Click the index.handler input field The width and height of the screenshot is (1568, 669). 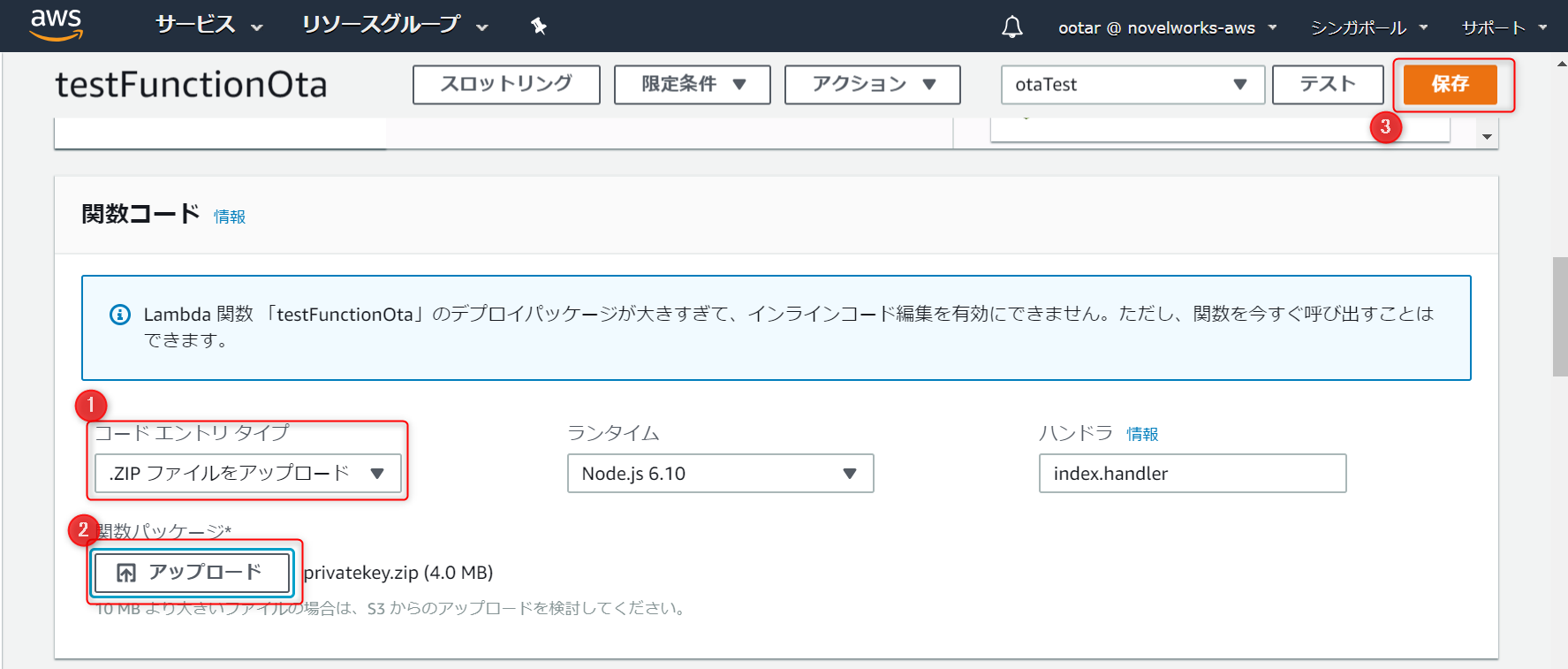[x=1193, y=474]
